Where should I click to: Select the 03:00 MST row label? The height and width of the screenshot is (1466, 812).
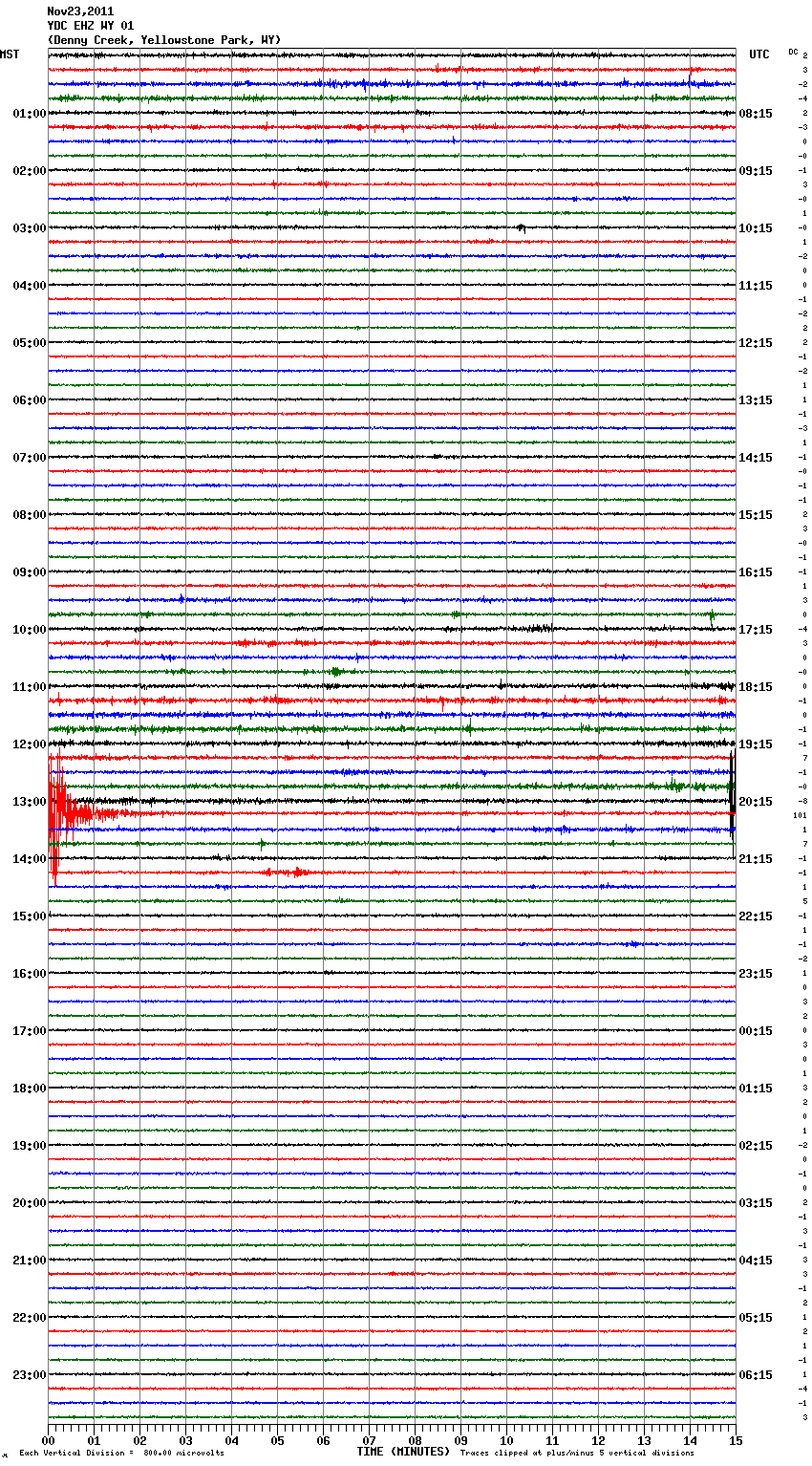pyautogui.click(x=30, y=228)
